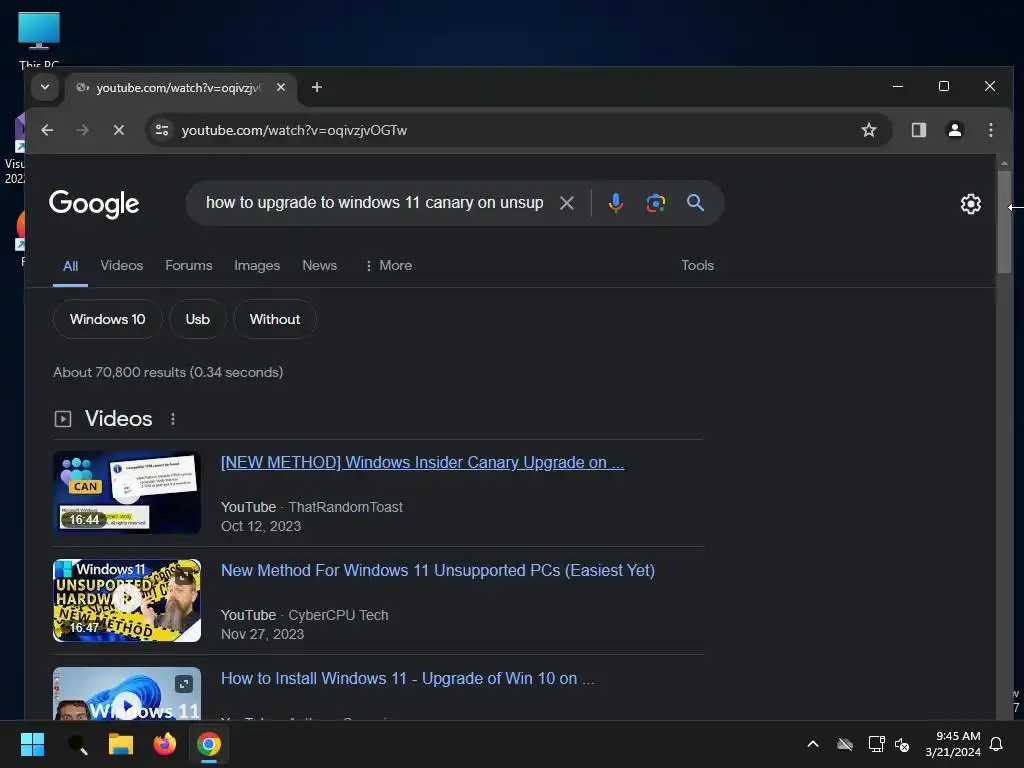Open New Method For Windows 11 link
The image size is (1024, 768).
(438, 570)
